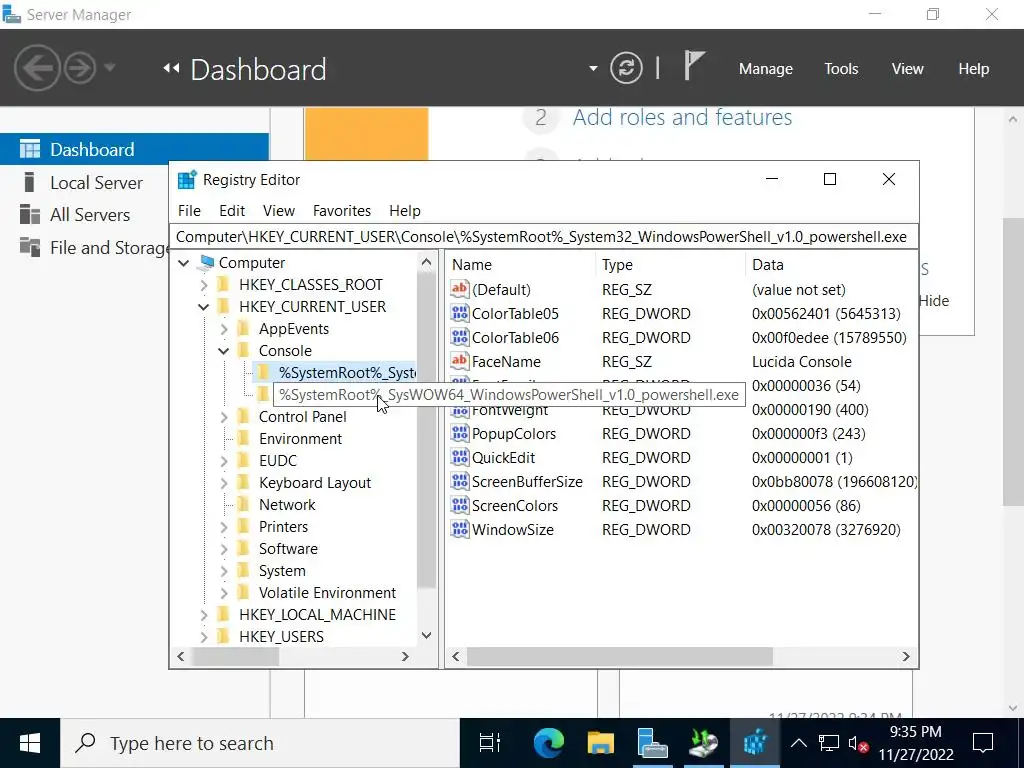Viewport: 1024px width, 768px height.
Task: Click the Registry Editor title bar icon
Action: tap(187, 180)
